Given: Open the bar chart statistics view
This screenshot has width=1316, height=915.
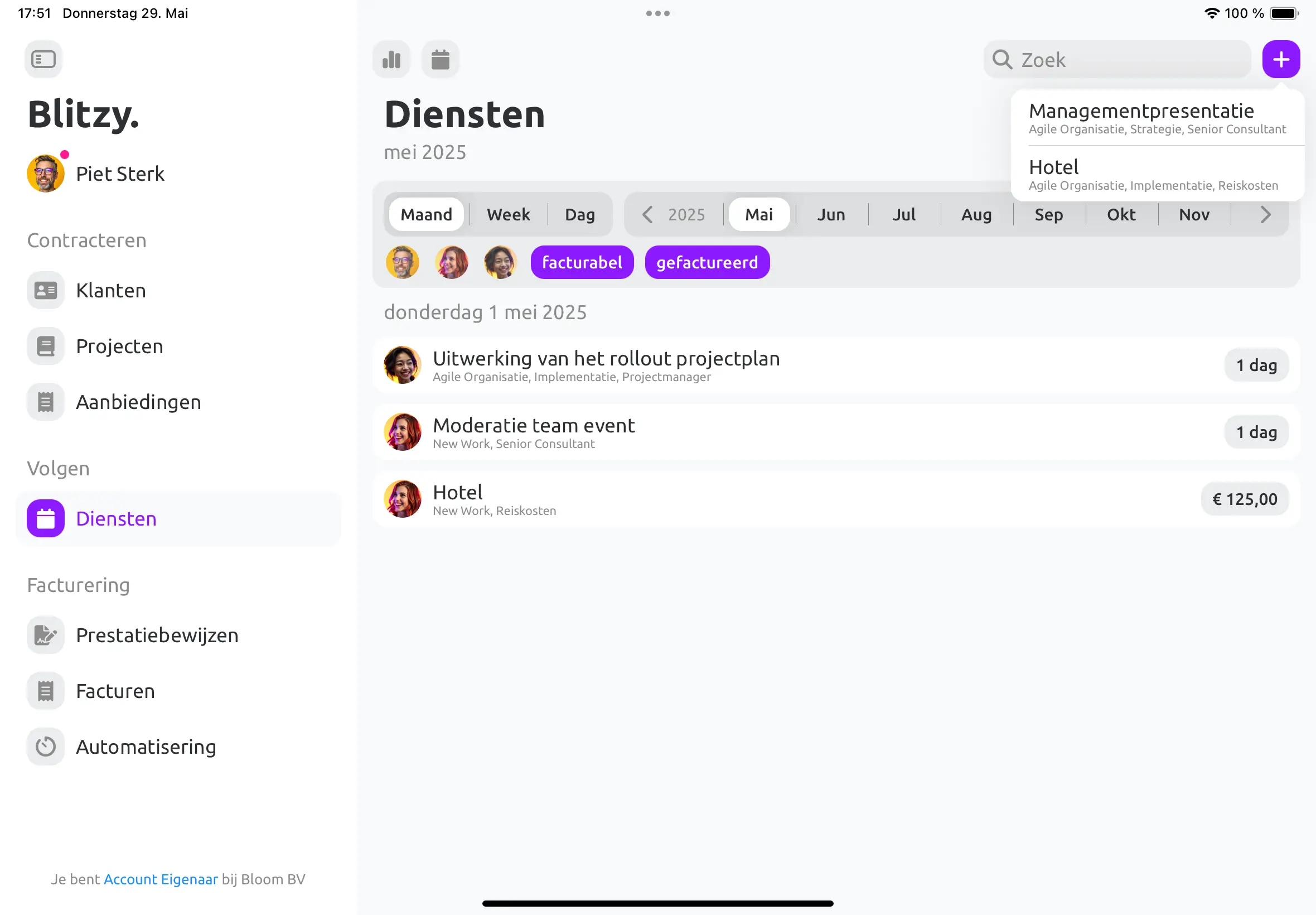Looking at the screenshot, I should pyautogui.click(x=391, y=59).
